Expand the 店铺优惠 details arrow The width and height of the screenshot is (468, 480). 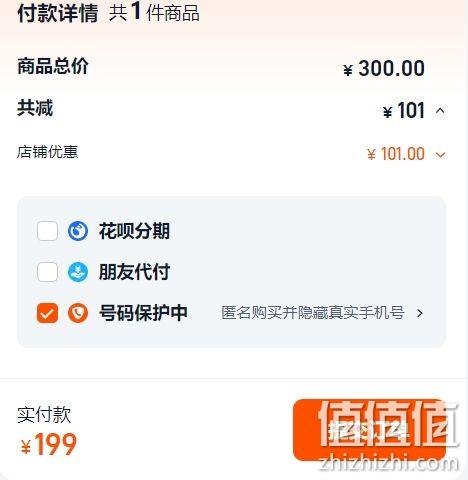click(441, 155)
